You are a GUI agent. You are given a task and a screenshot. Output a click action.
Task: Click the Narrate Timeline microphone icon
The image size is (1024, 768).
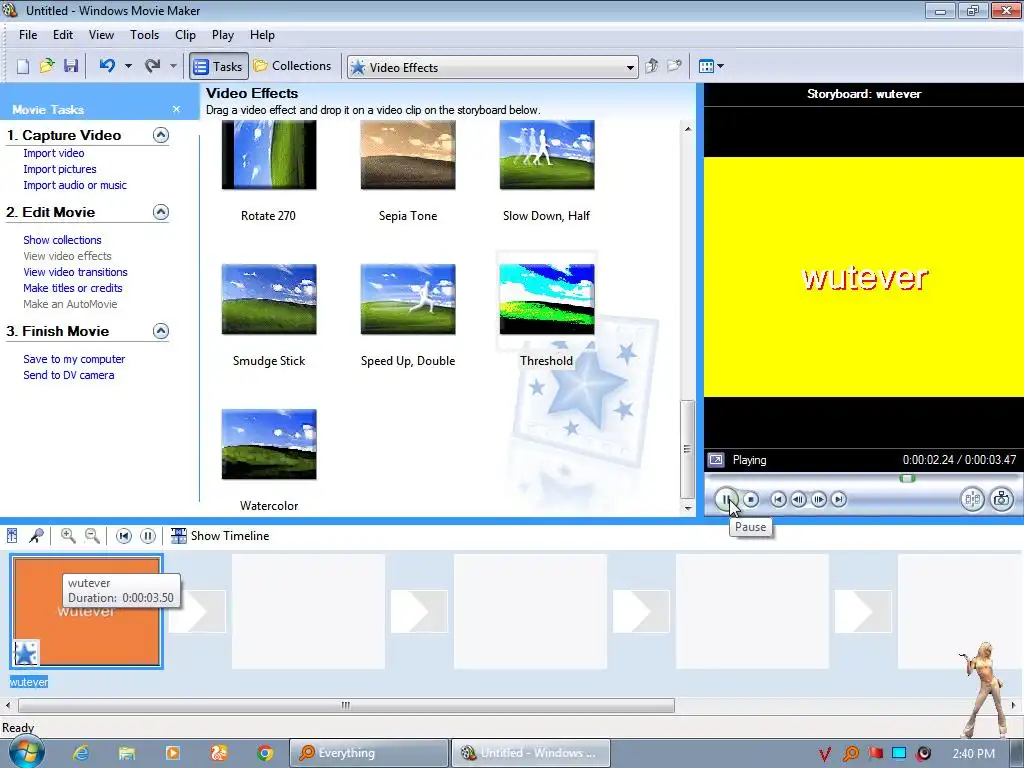[x=37, y=536]
